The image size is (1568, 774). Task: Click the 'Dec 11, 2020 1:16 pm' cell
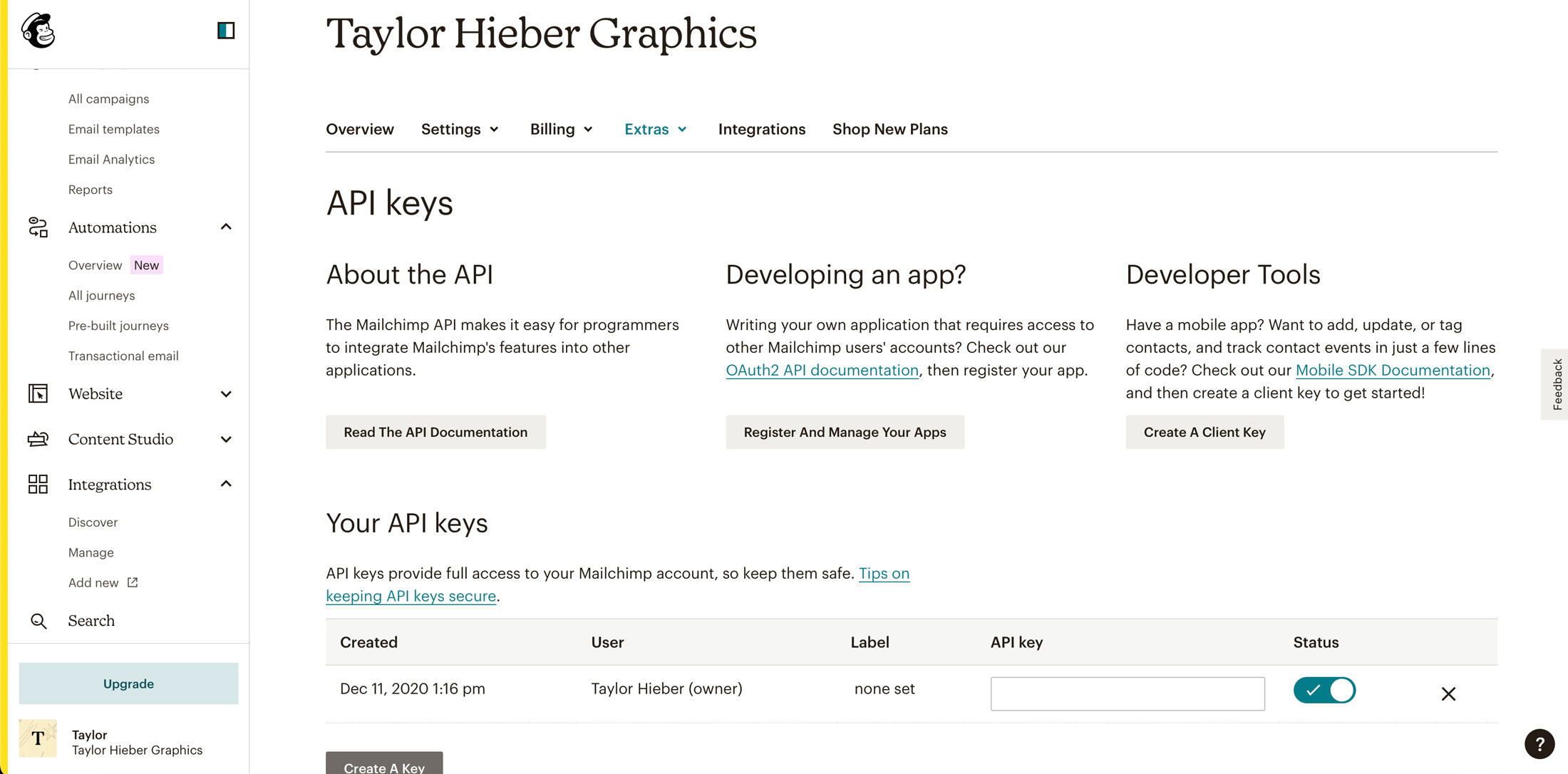pyautogui.click(x=413, y=688)
